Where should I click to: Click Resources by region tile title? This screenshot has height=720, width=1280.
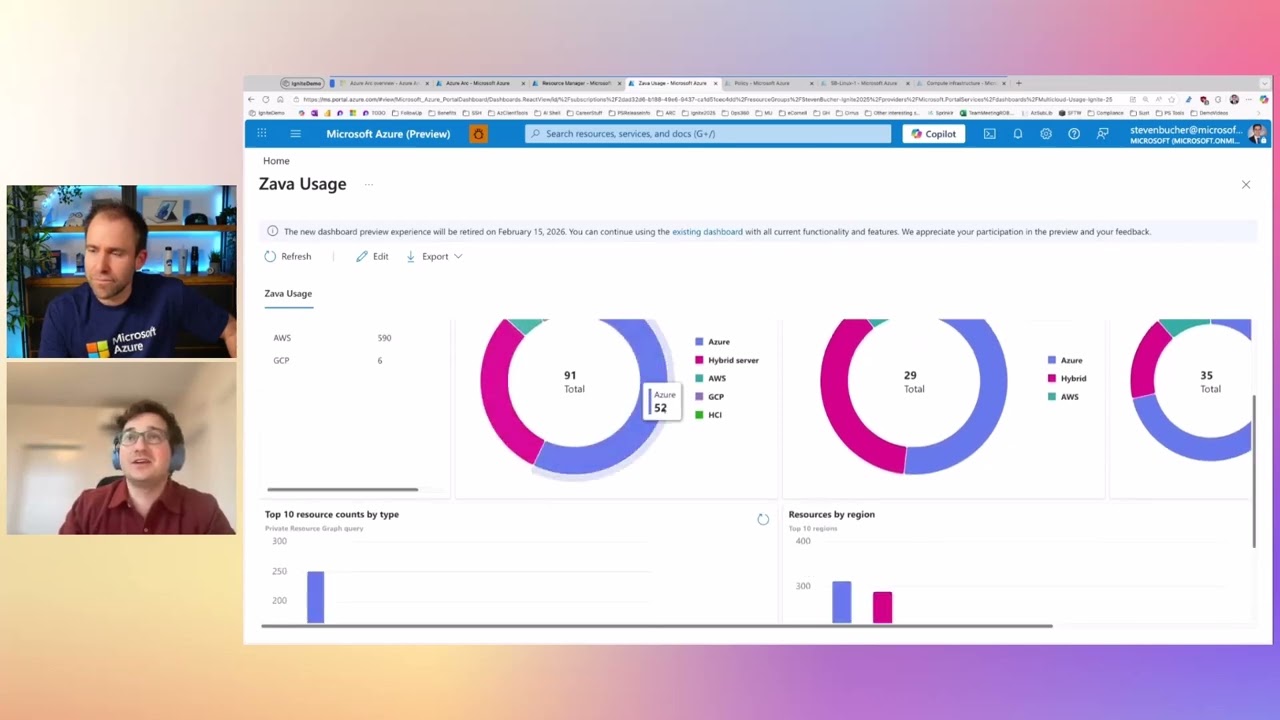pos(831,514)
